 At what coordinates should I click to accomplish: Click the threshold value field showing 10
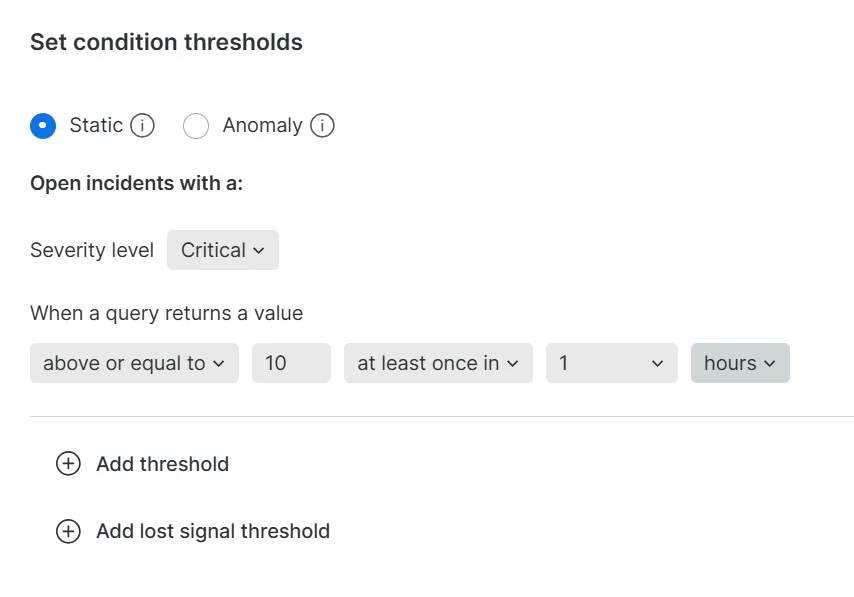(x=291, y=363)
